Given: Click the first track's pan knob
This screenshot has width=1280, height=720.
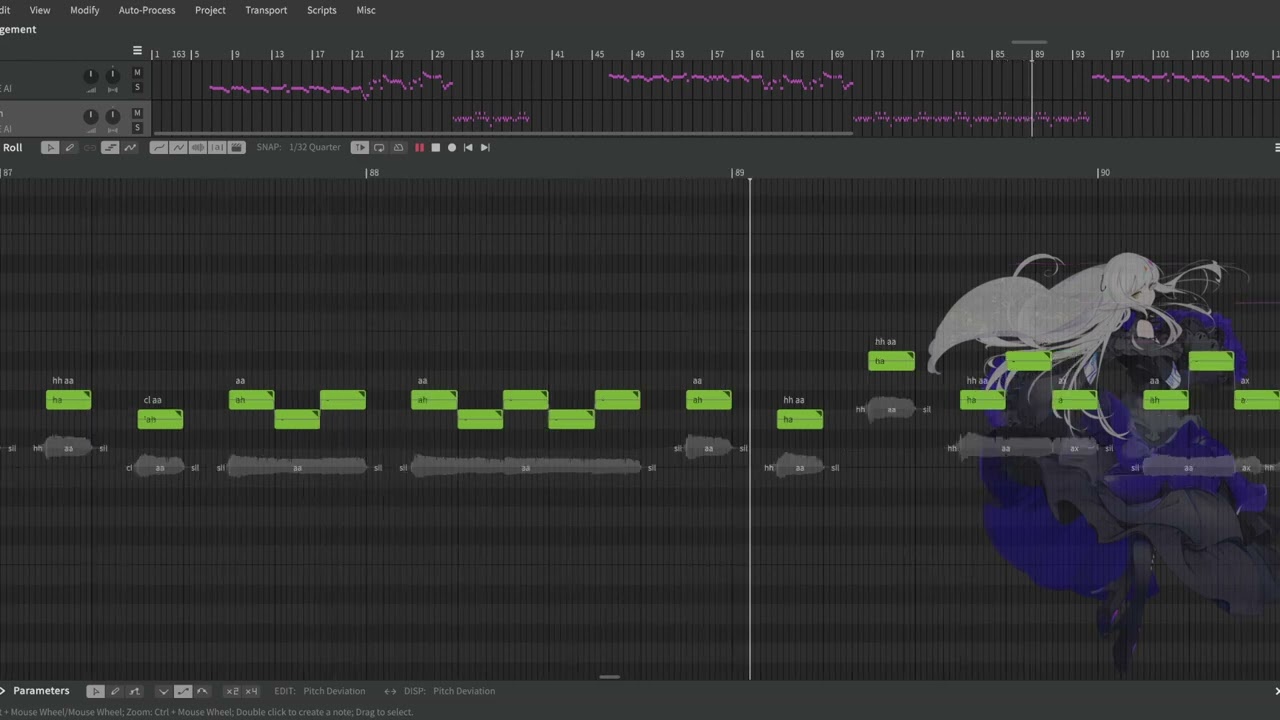Looking at the screenshot, I should click(x=112, y=75).
